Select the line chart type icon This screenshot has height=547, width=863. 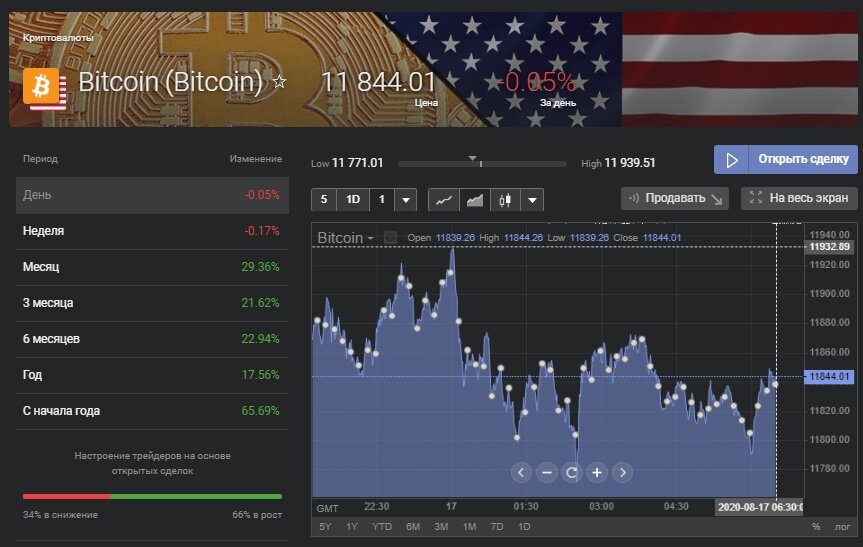(445, 199)
